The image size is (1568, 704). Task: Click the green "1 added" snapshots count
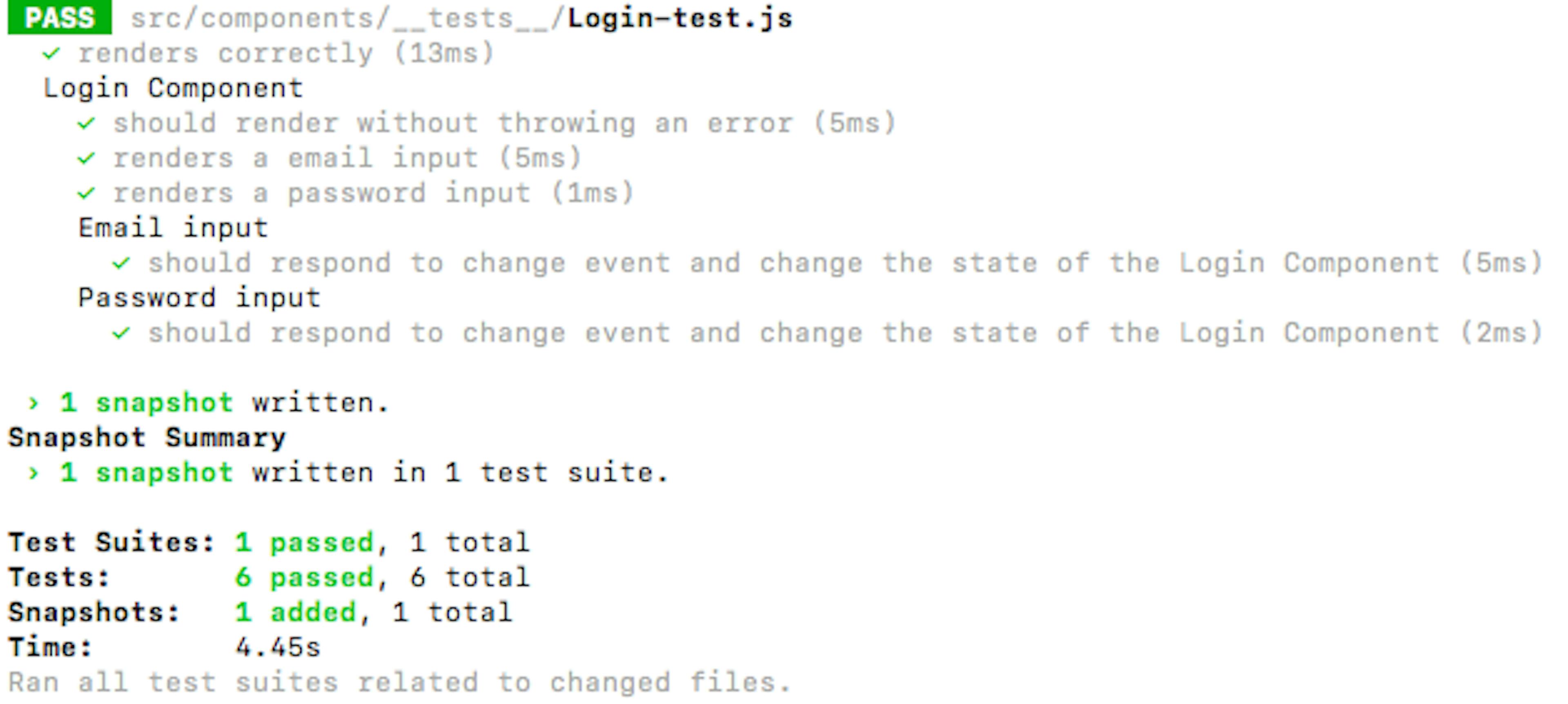coord(296,613)
